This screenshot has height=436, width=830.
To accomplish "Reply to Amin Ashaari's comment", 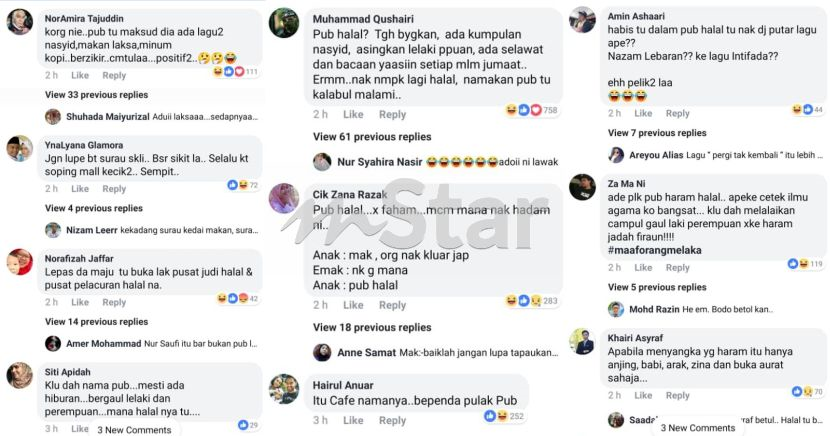I will (x=678, y=113).
